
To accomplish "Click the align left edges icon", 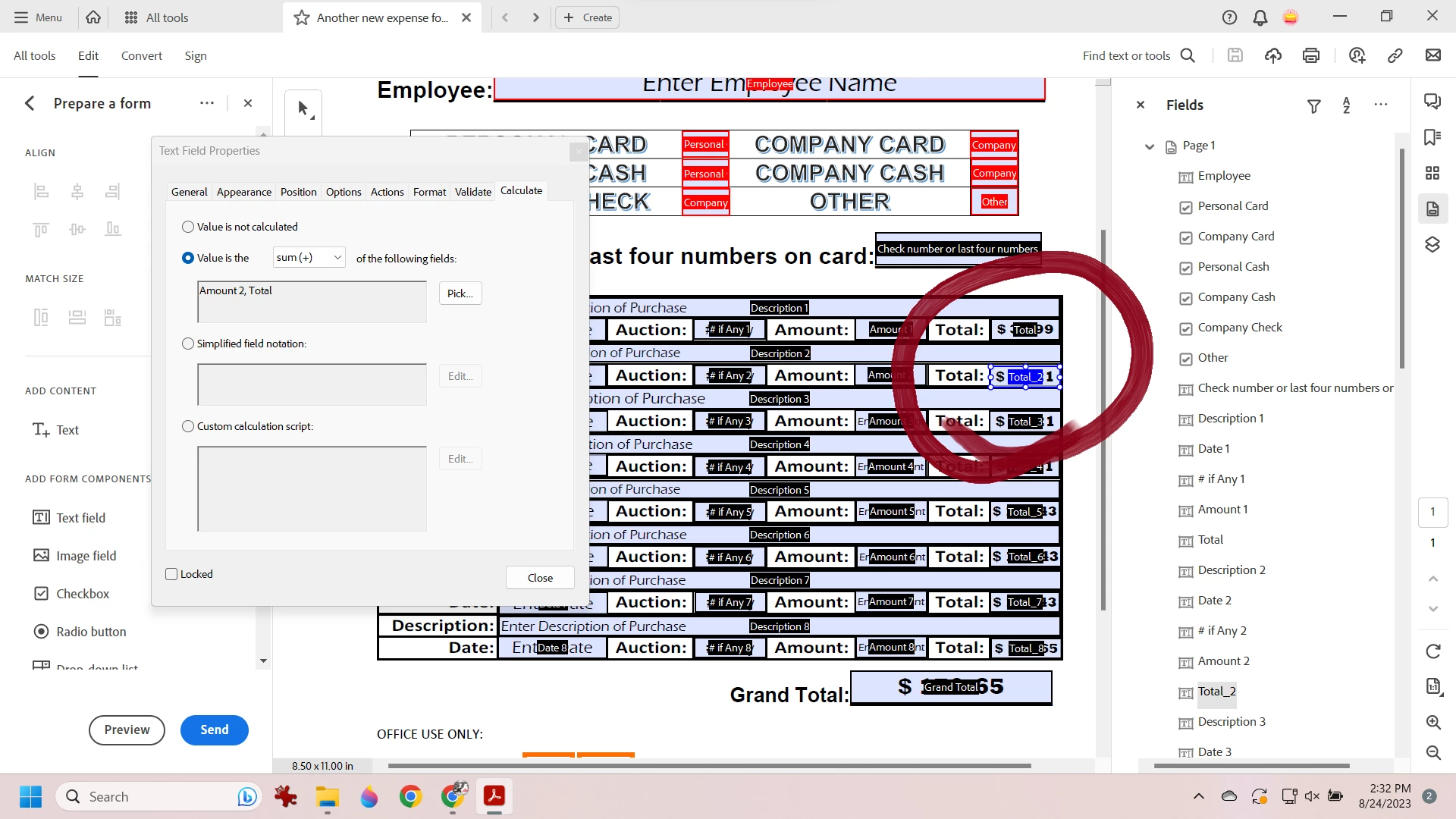I will [42, 191].
